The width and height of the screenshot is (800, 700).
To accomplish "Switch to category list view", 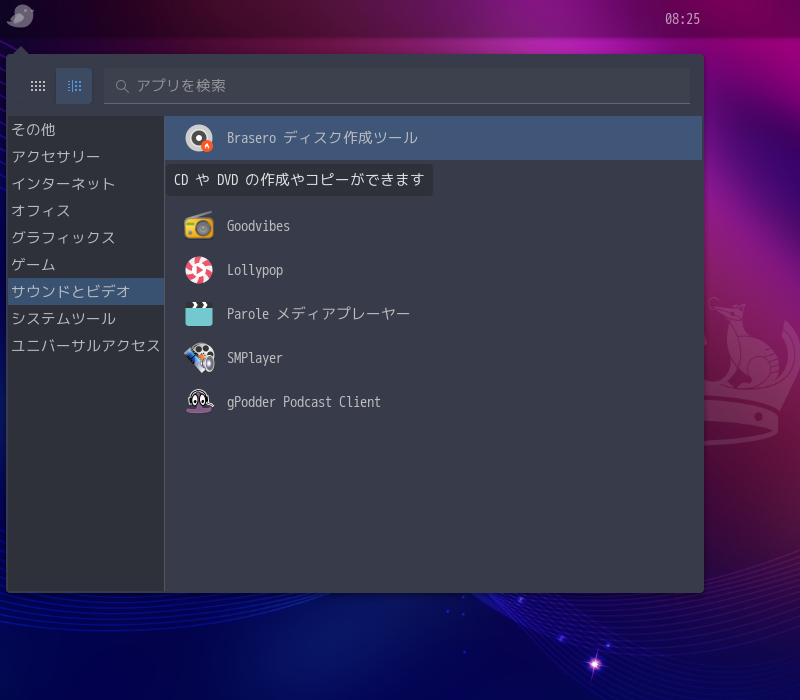I will click(74, 86).
